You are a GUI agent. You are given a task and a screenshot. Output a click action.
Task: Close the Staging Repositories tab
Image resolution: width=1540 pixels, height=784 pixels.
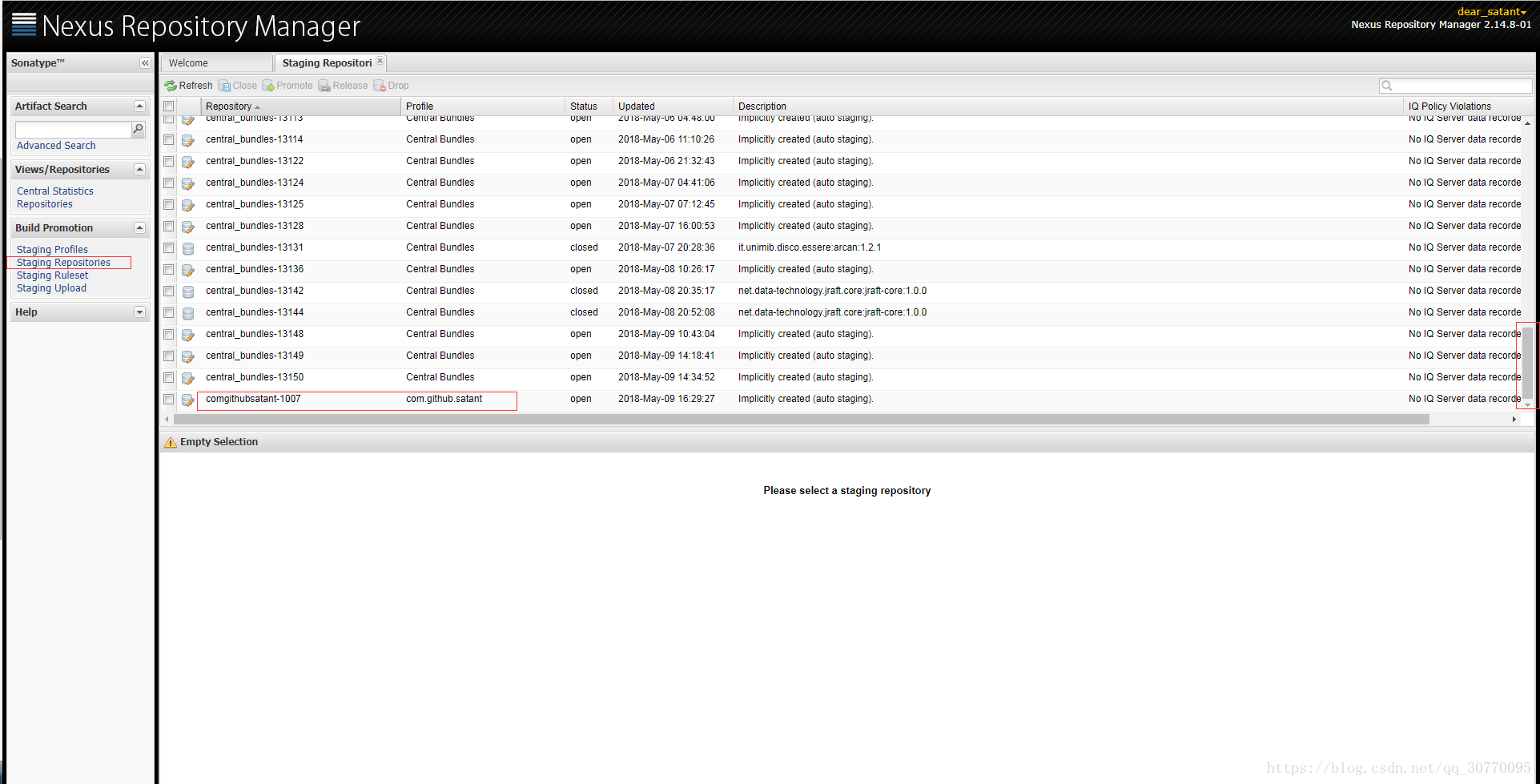380,61
